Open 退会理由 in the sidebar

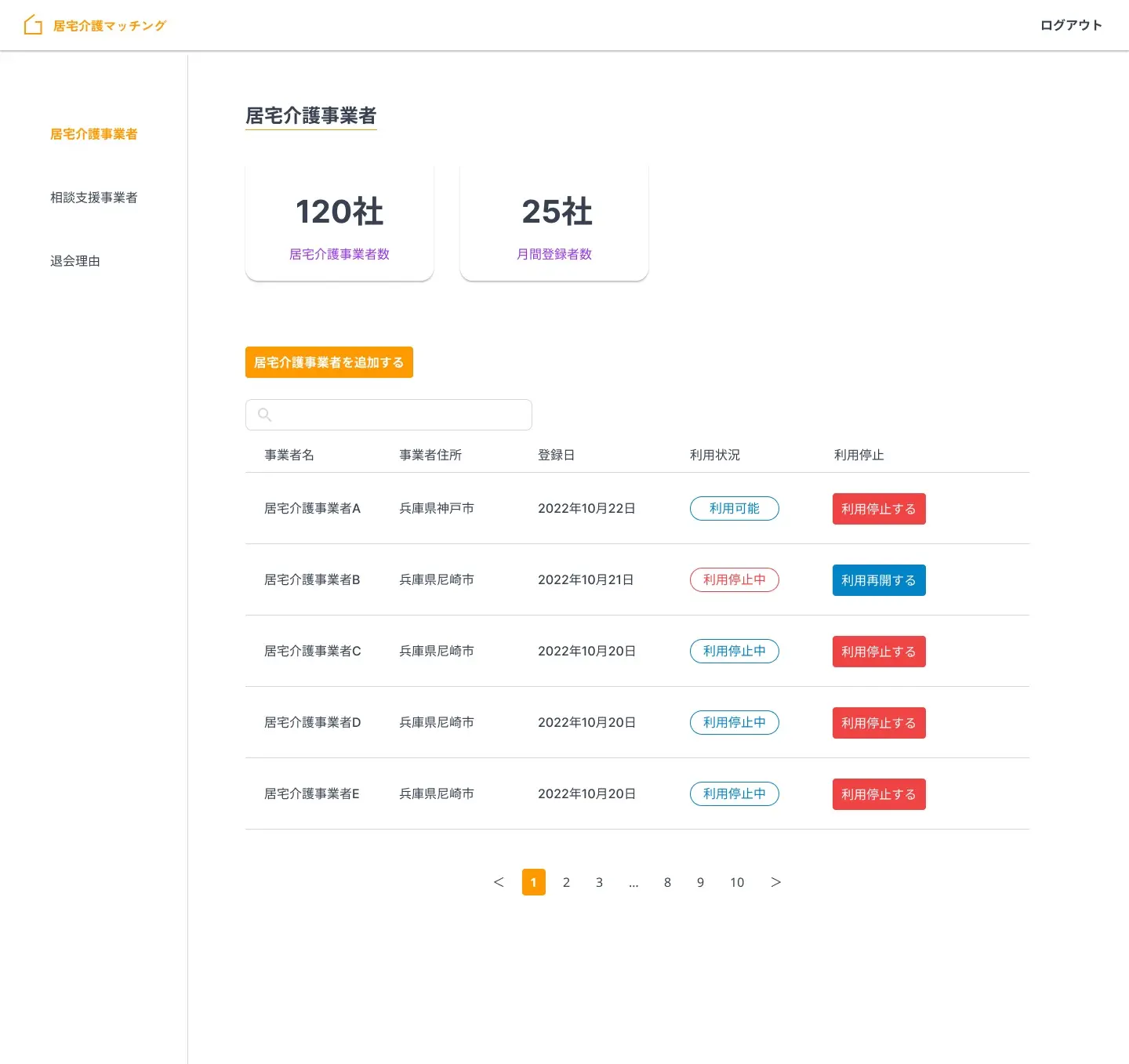coord(75,261)
